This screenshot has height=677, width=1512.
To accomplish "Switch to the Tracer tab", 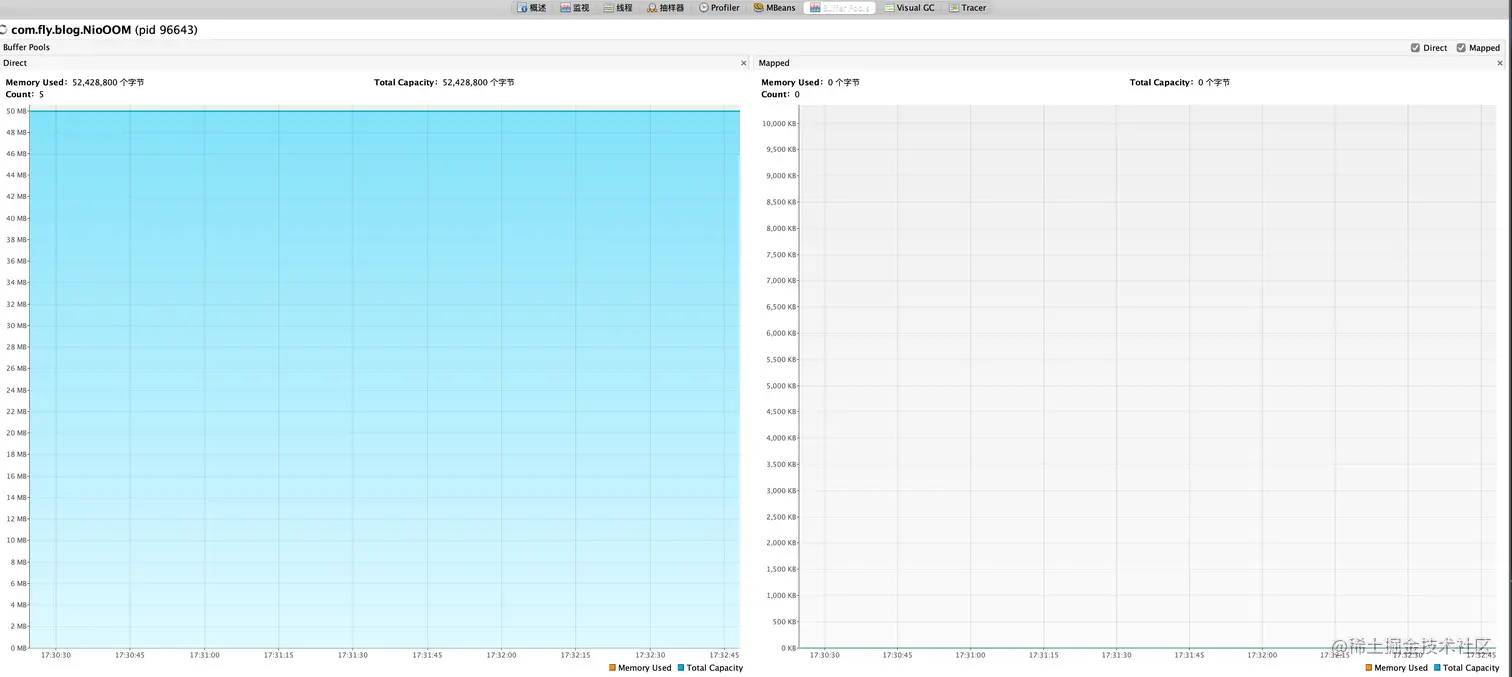I will click(967, 8).
